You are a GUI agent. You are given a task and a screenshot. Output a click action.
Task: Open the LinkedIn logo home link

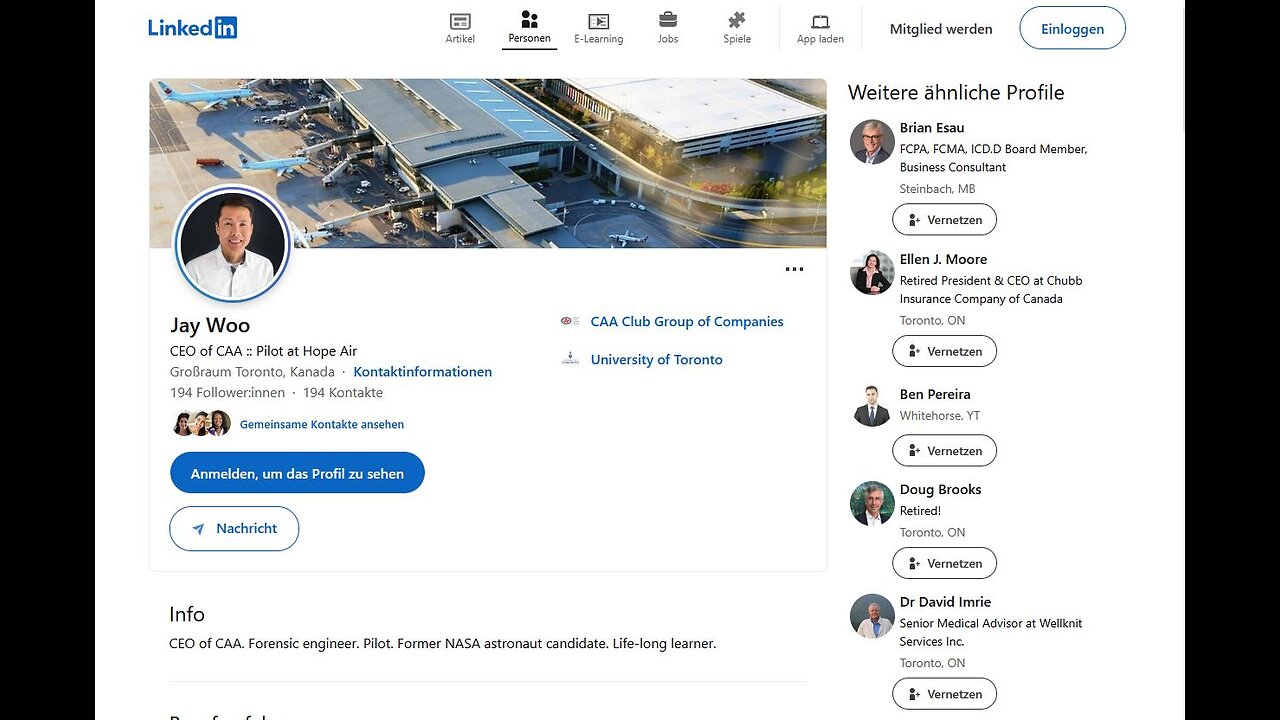pyautogui.click(x=193, y=28)
